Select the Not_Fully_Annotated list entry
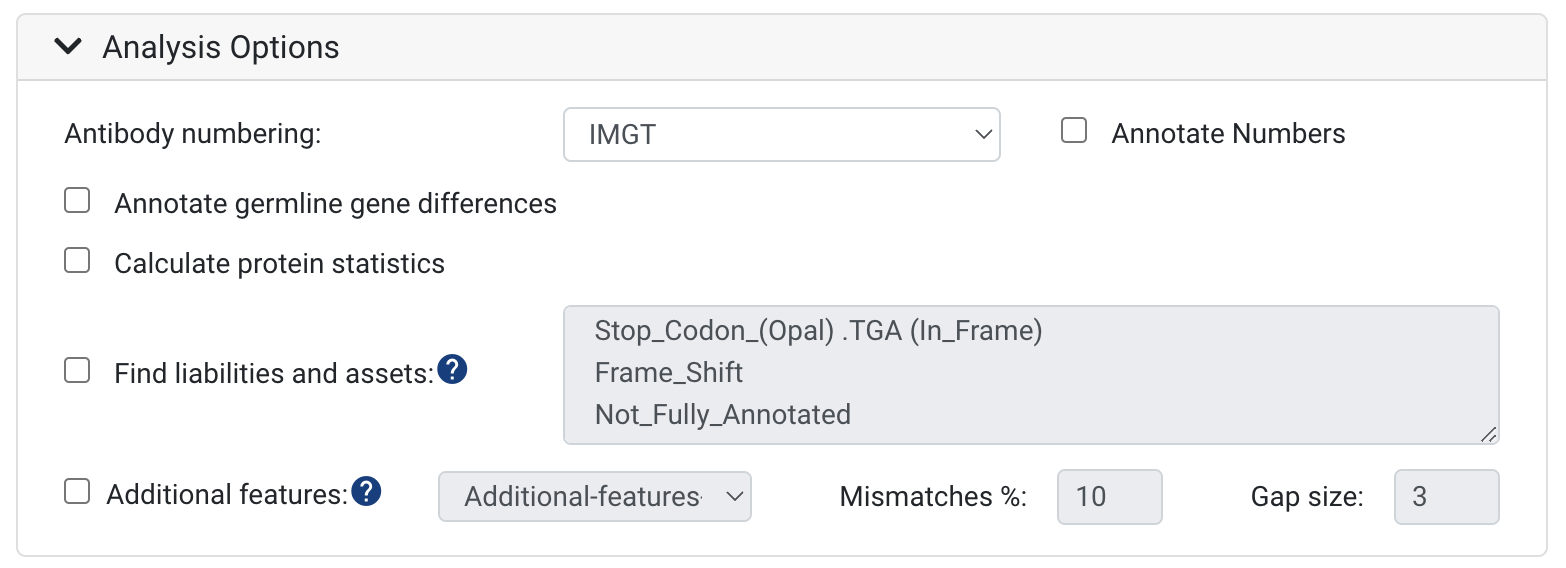The image size is (1566, 568). pyautogui.click(x=723, y=414)
